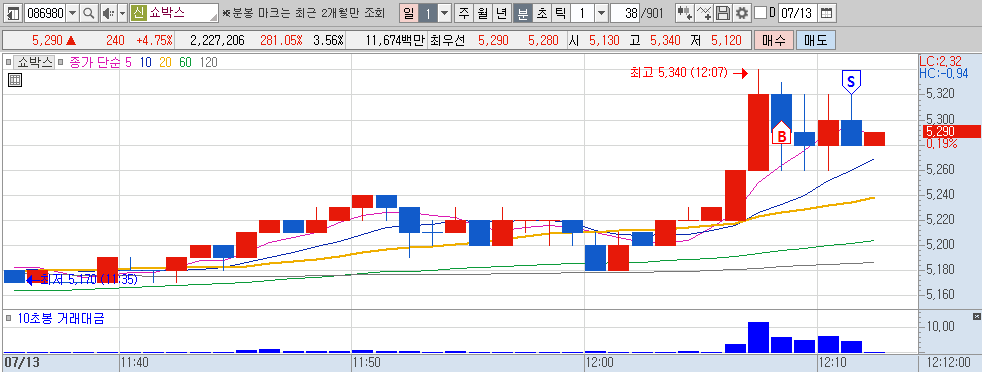Viewport: 982px width, 372px height.
Task: Click the 11,674백만 trading value
Action: [x=395, y=41]
